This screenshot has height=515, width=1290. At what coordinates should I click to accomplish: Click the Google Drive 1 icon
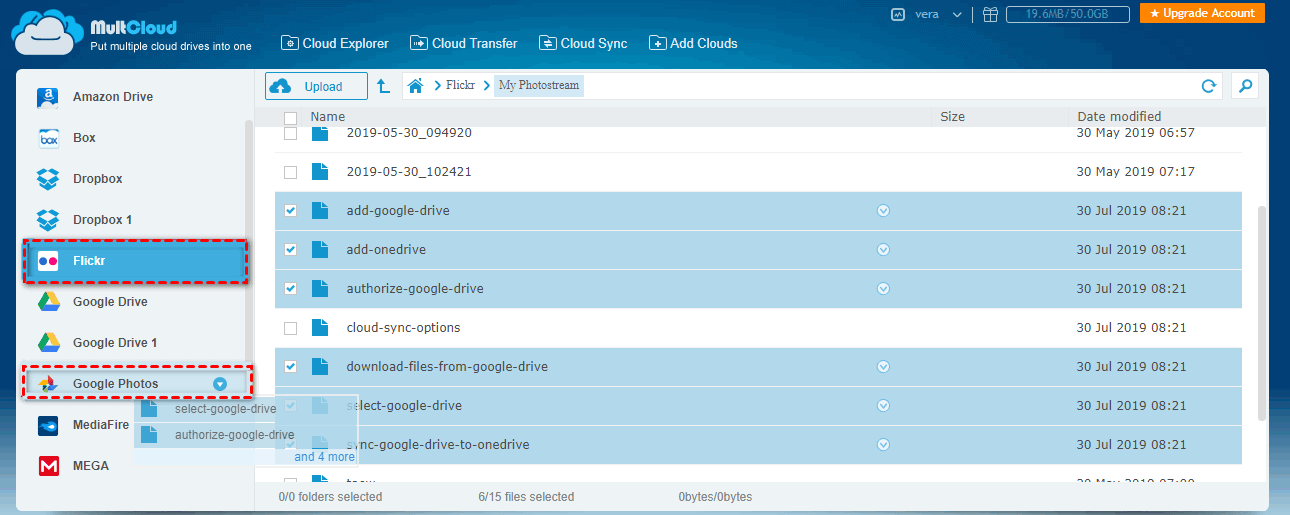[49, 343]
